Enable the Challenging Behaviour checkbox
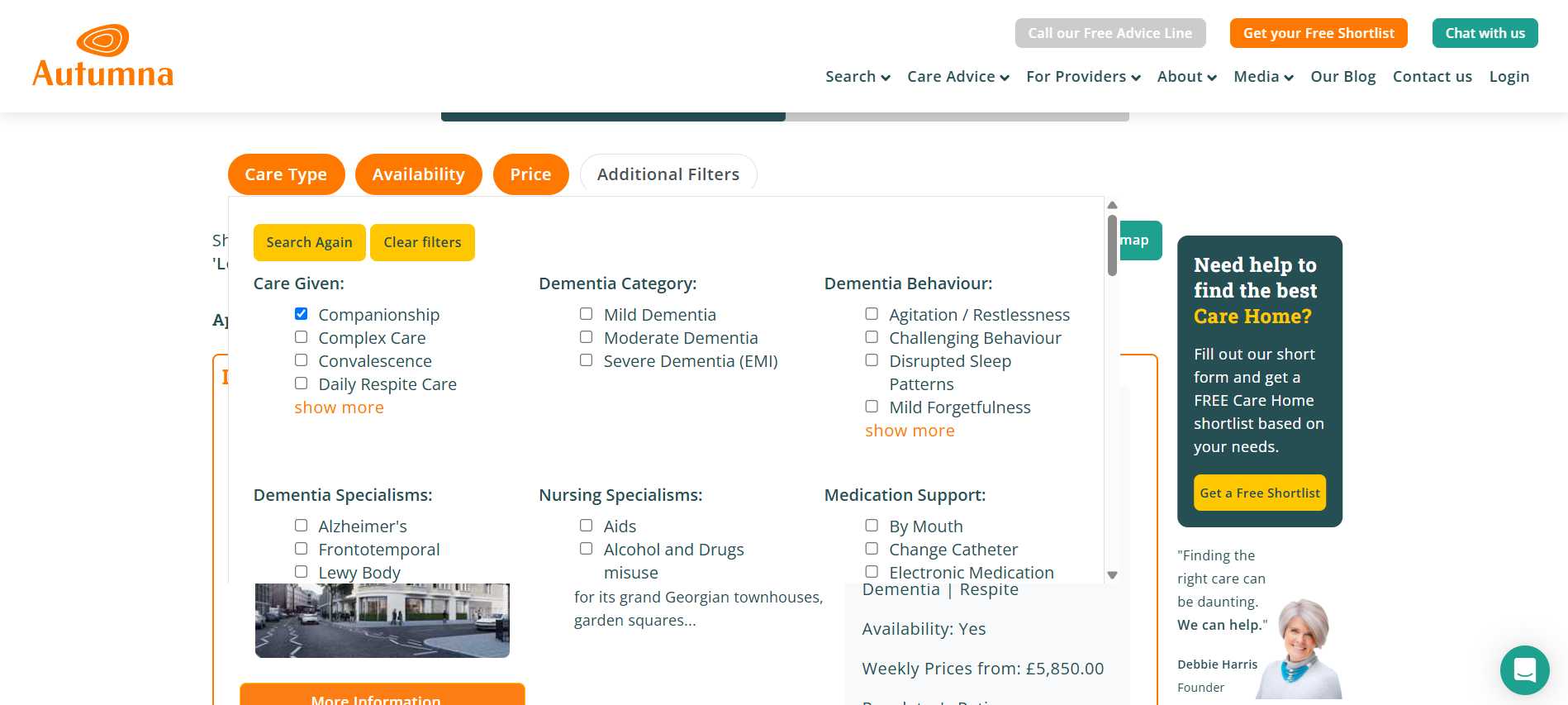The height and width of the screenshot is (705, 1568). [x=872, y=337]
